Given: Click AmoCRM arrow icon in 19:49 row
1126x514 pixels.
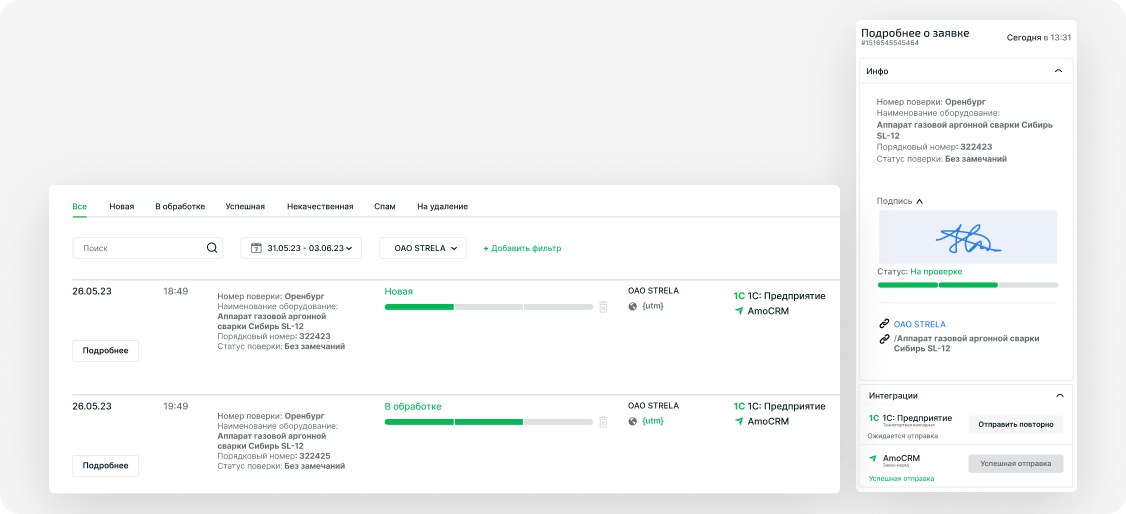Looking at the screenshot, I should tap(738, 421).
